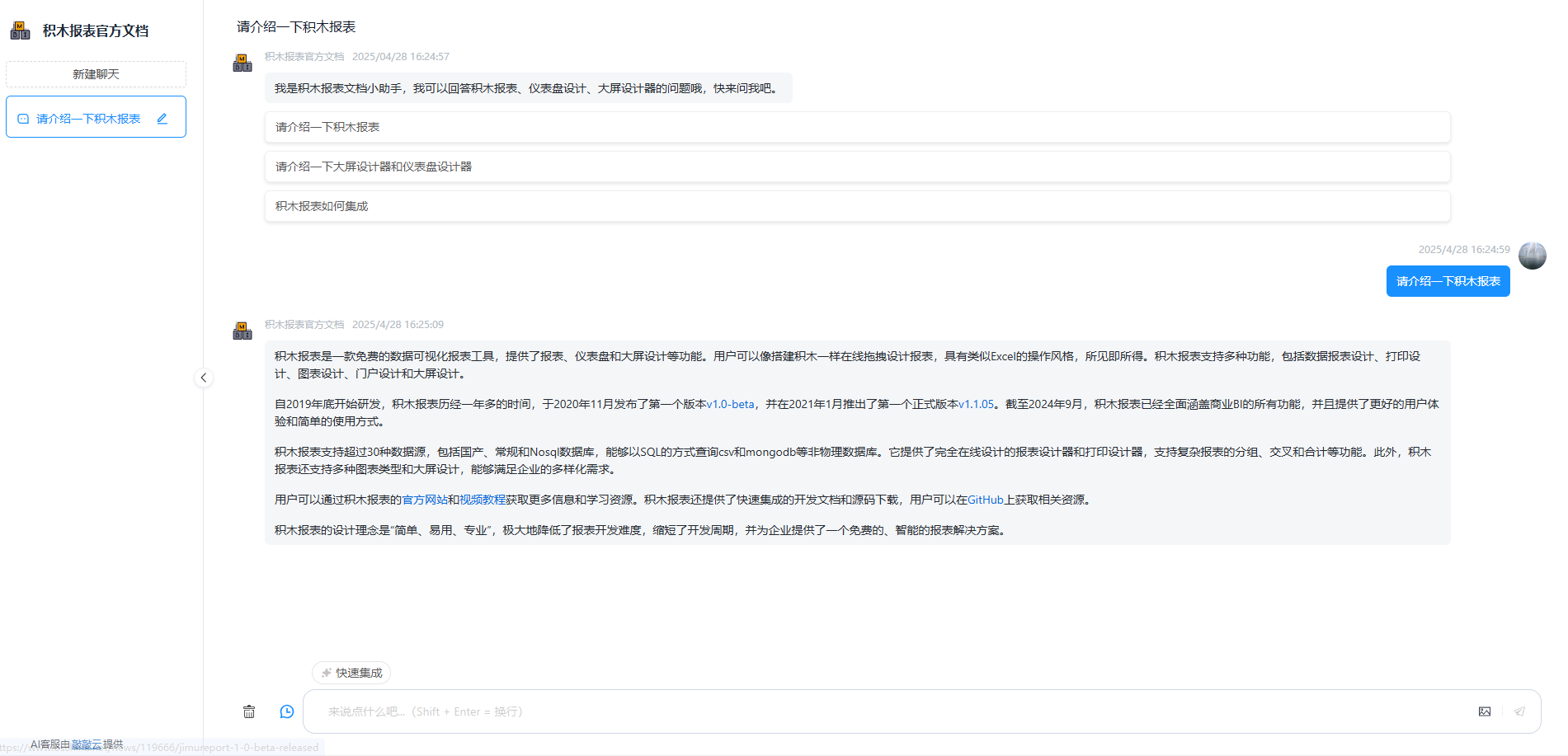
Task: Open the GitHub link
Action: (986, 500)
